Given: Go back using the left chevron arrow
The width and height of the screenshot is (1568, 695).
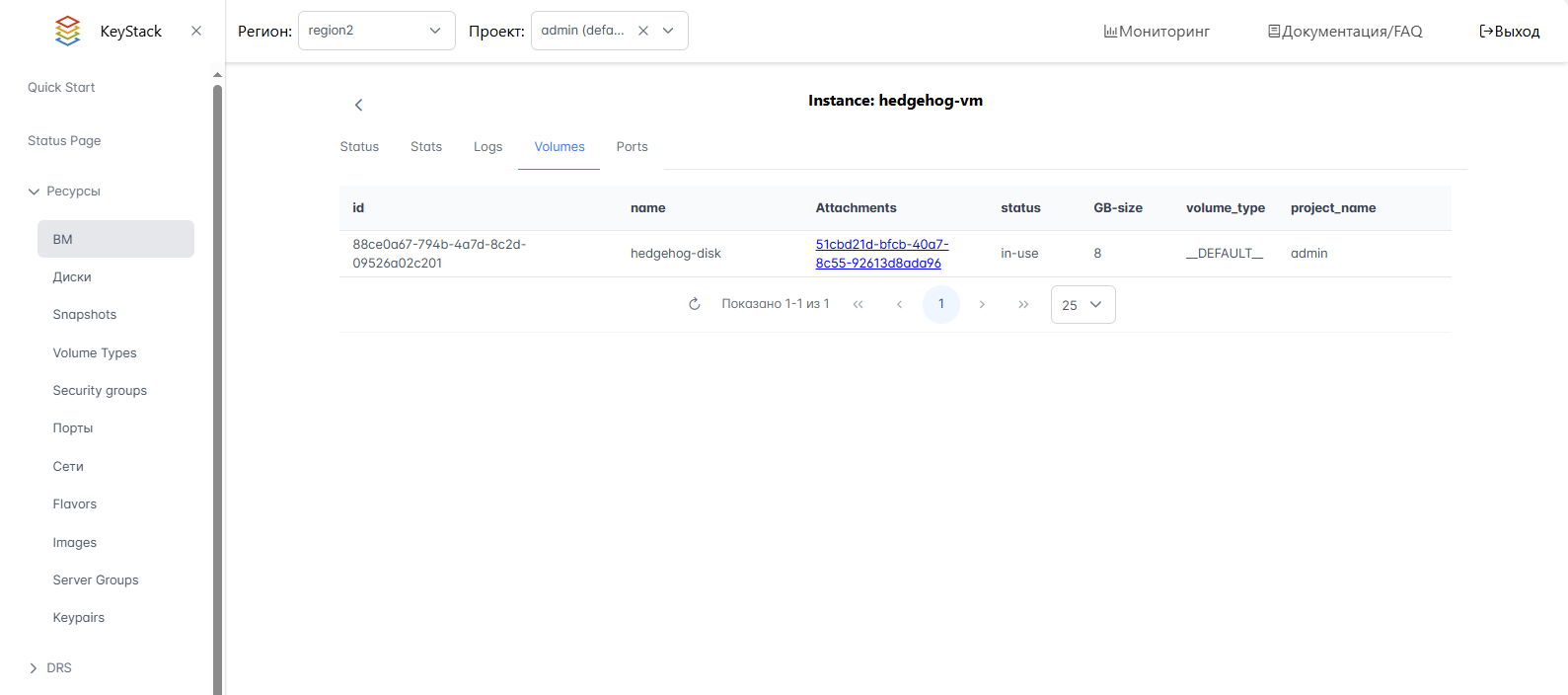Looking at the screenshot, I should (x=359, y=105).
